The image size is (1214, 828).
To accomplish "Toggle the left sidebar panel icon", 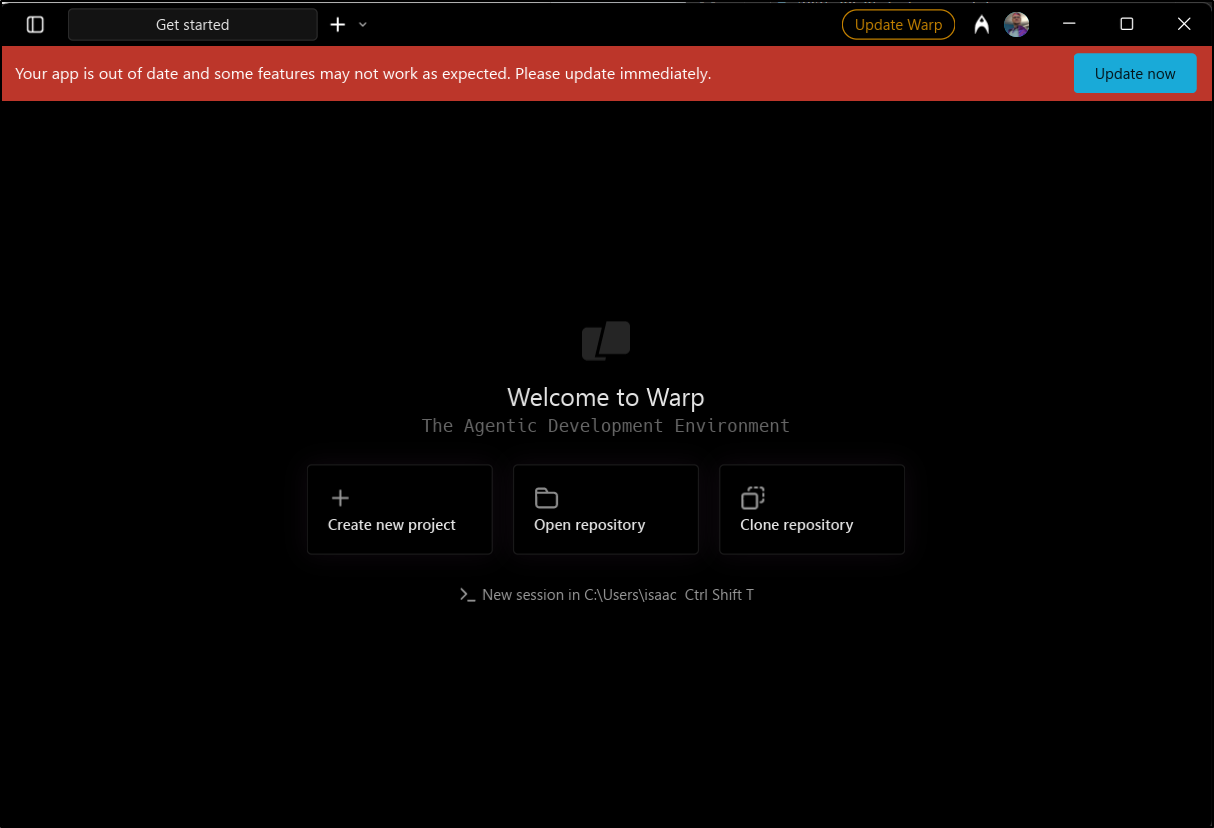I will pos(35,25).
